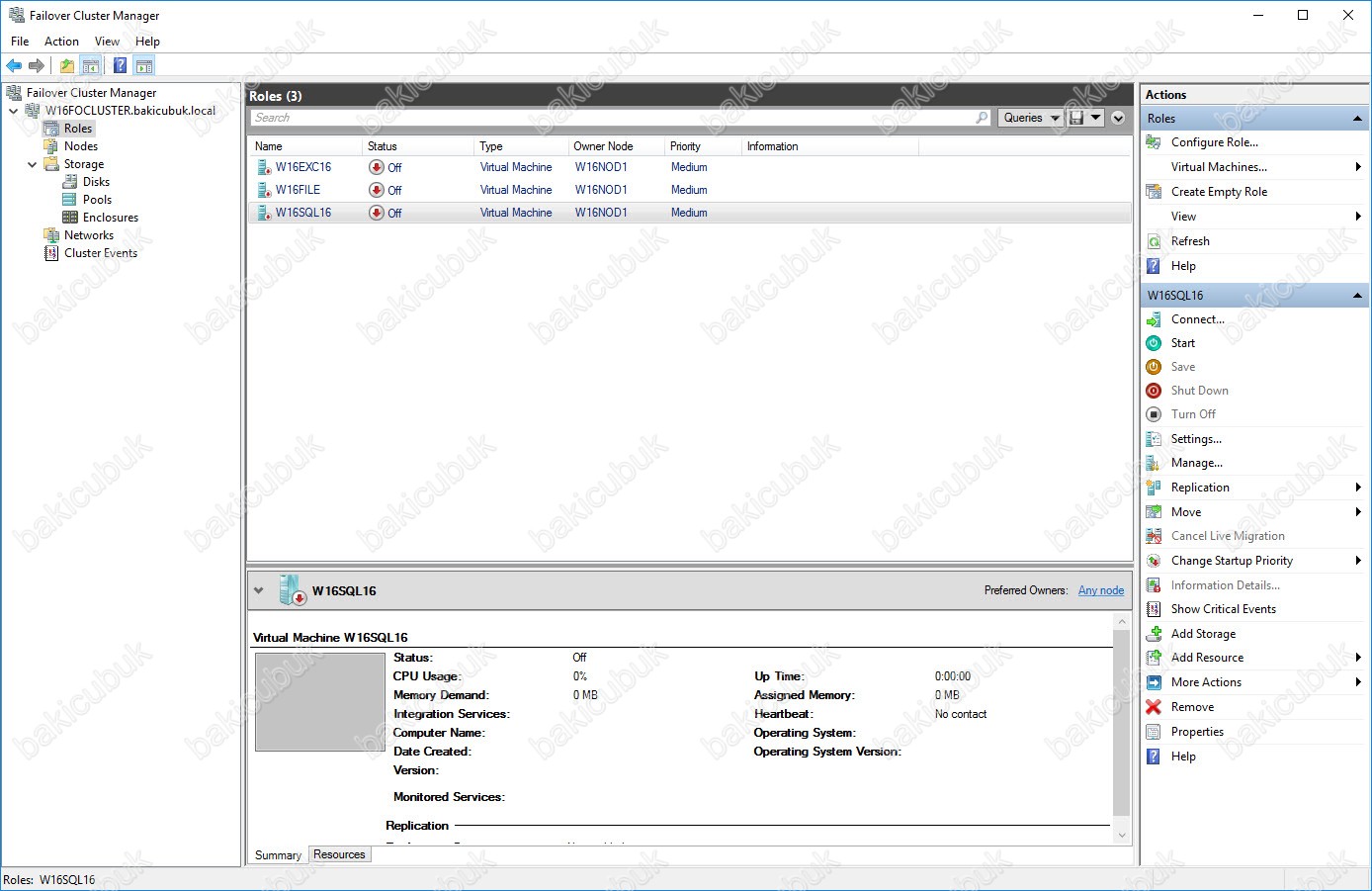
Task: Click the round expand chevron beside search bar
Action: coord(1118,118)
